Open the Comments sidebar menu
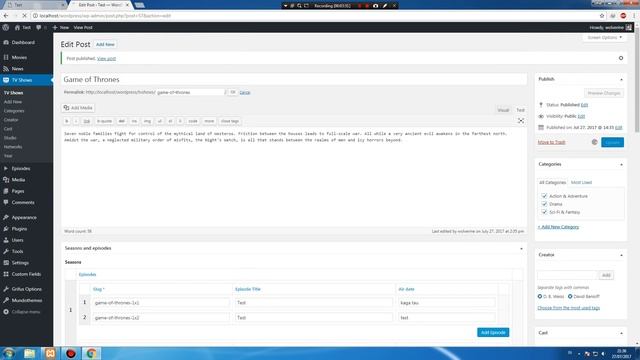The height and width of the screenshot is (360, 640). 23,202
